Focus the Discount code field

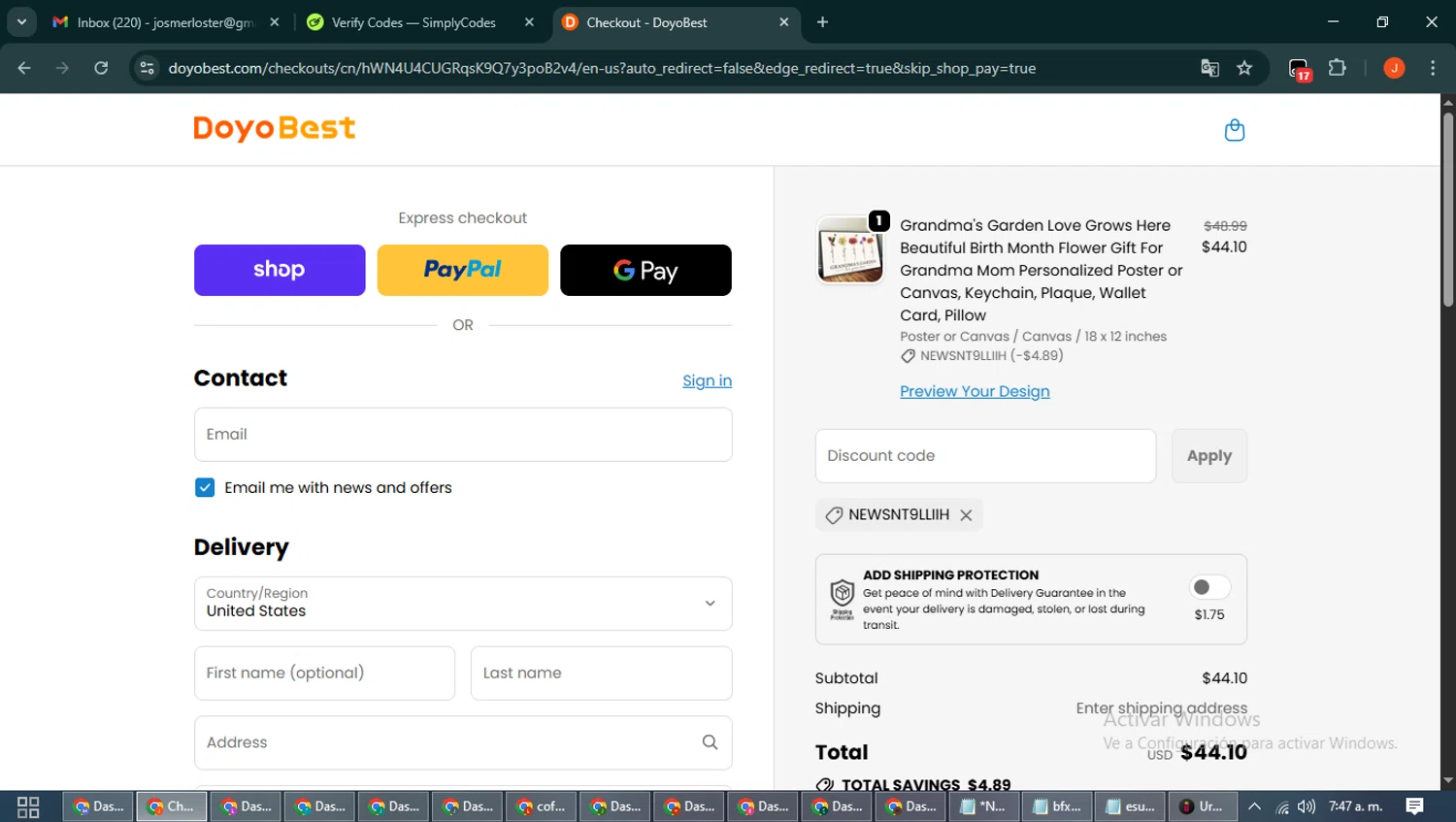coord(985,455)
